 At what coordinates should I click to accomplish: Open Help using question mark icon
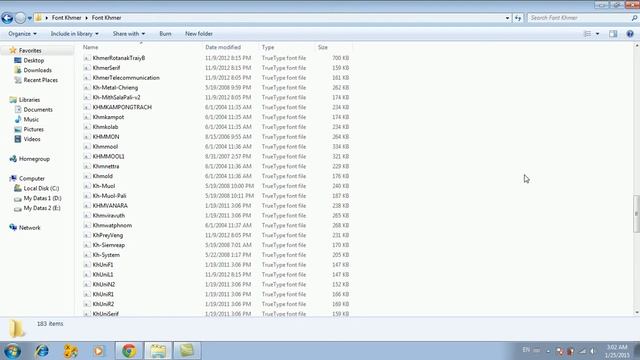(x=630, y=34)
